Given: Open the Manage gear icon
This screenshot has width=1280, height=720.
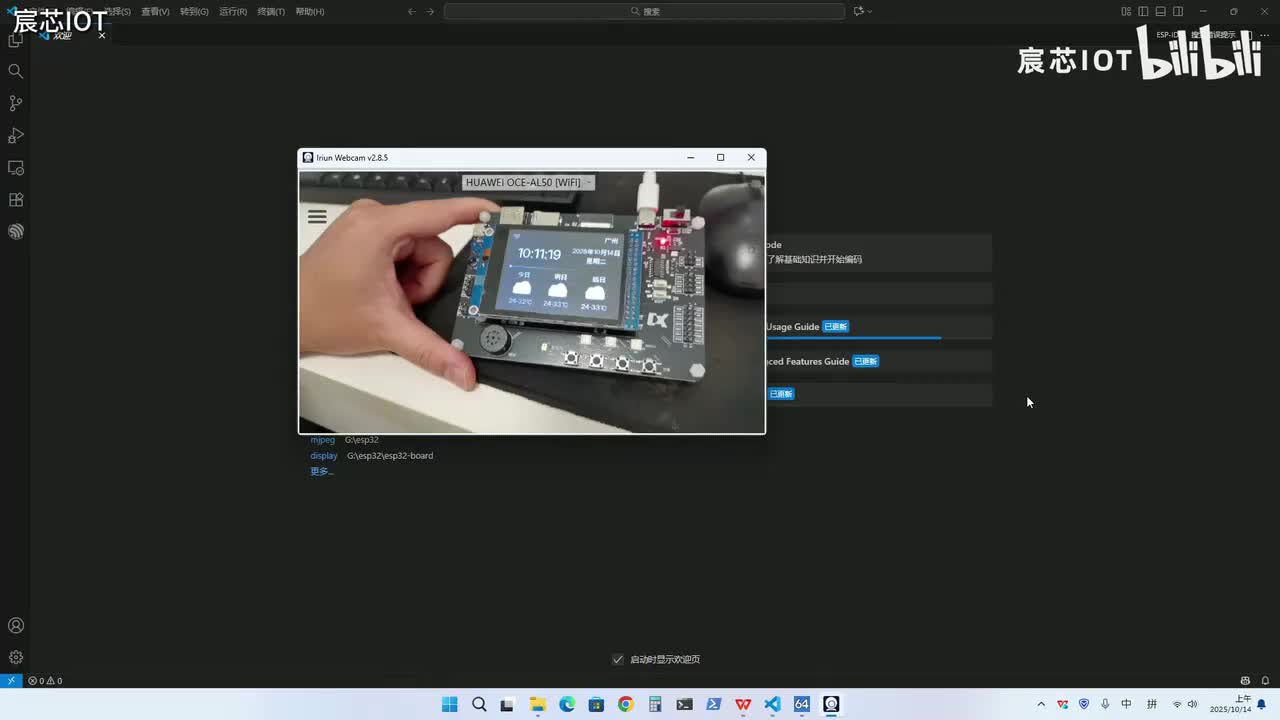Looking at the screenshot, I should (x=16, y=657).
